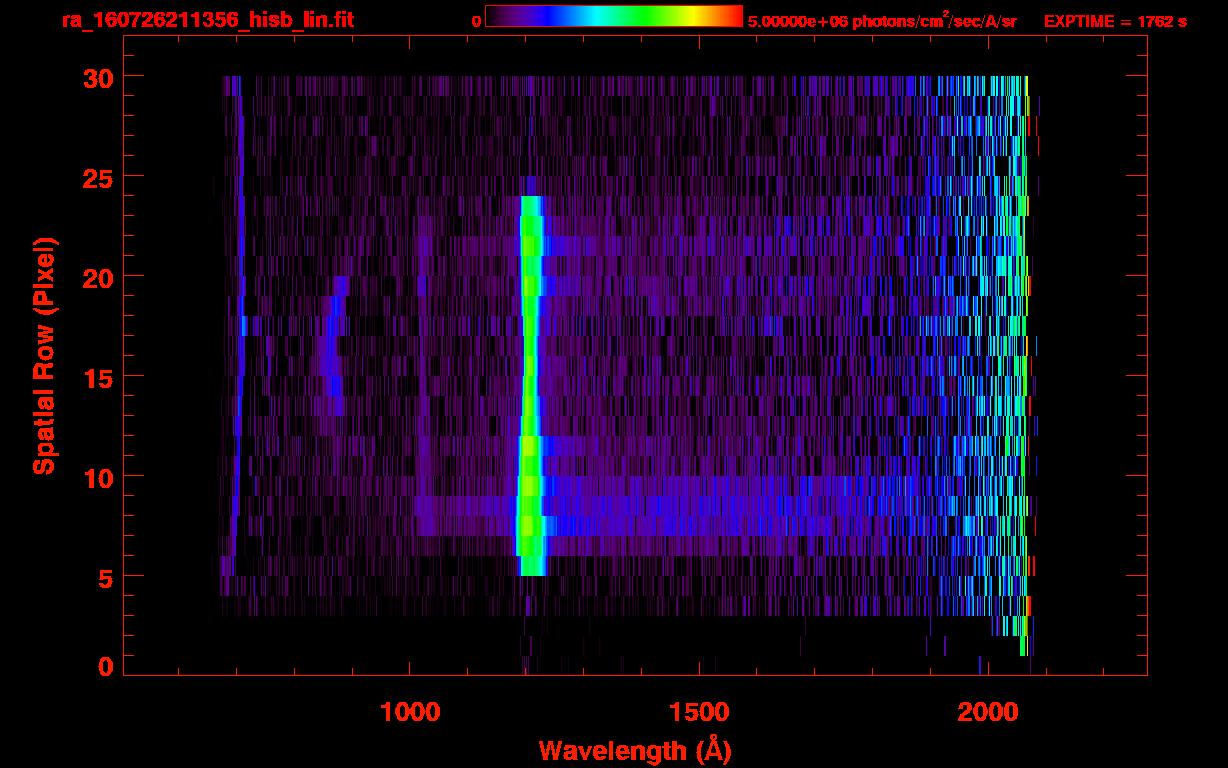Click the 1000 tick label on wavelength axis

(410, 712)
